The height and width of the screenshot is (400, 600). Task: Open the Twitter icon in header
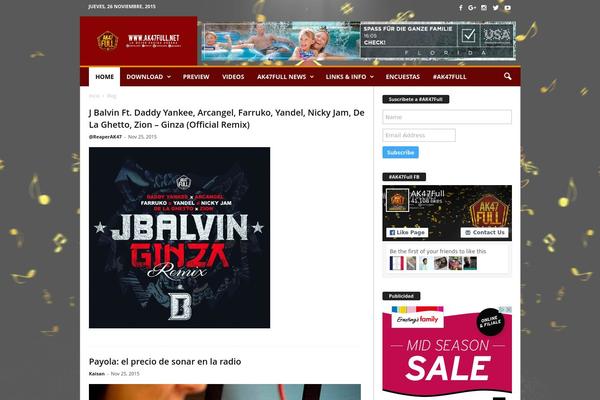tap(496, 8)
